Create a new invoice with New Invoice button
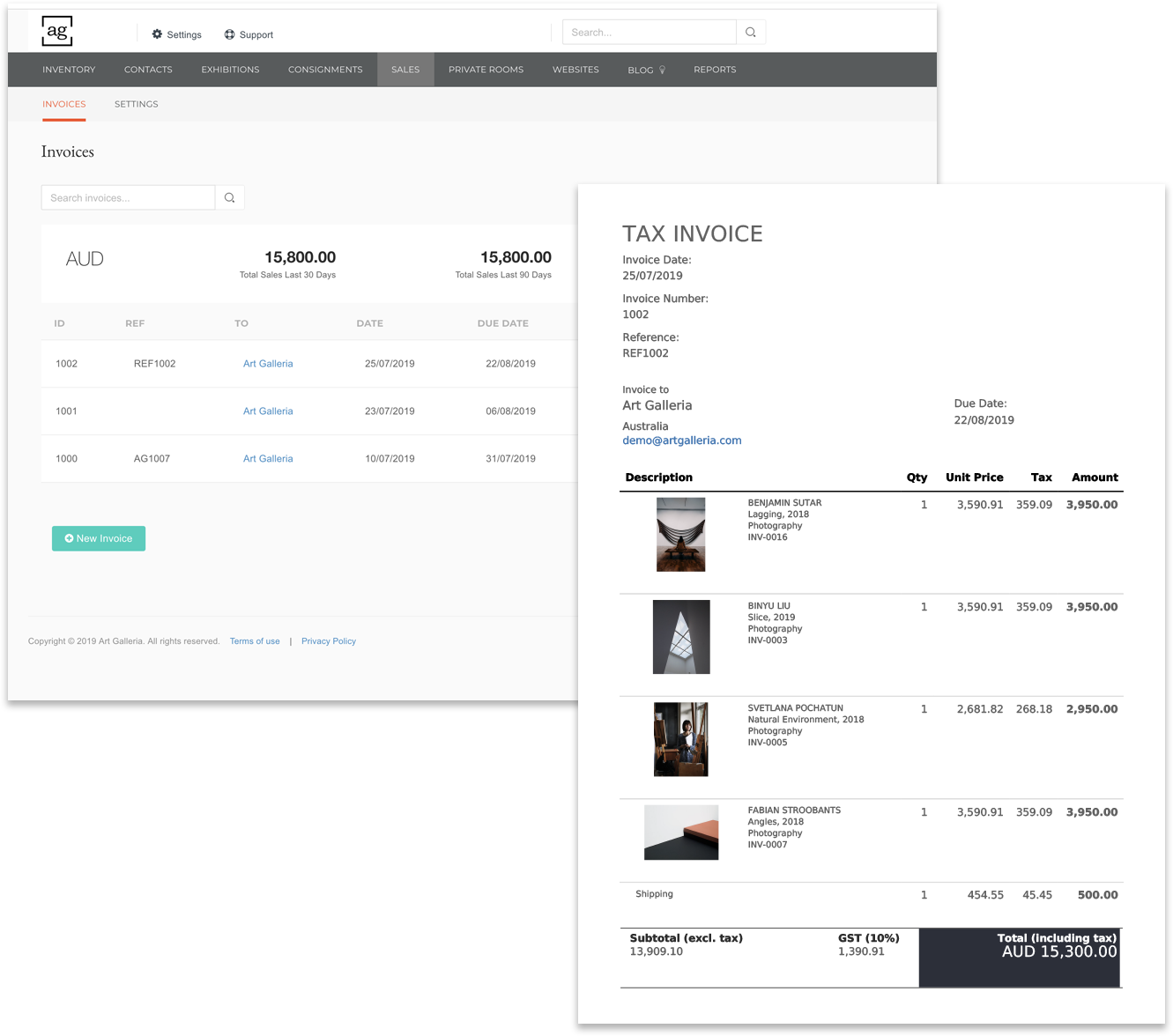 tap(99, 538)
